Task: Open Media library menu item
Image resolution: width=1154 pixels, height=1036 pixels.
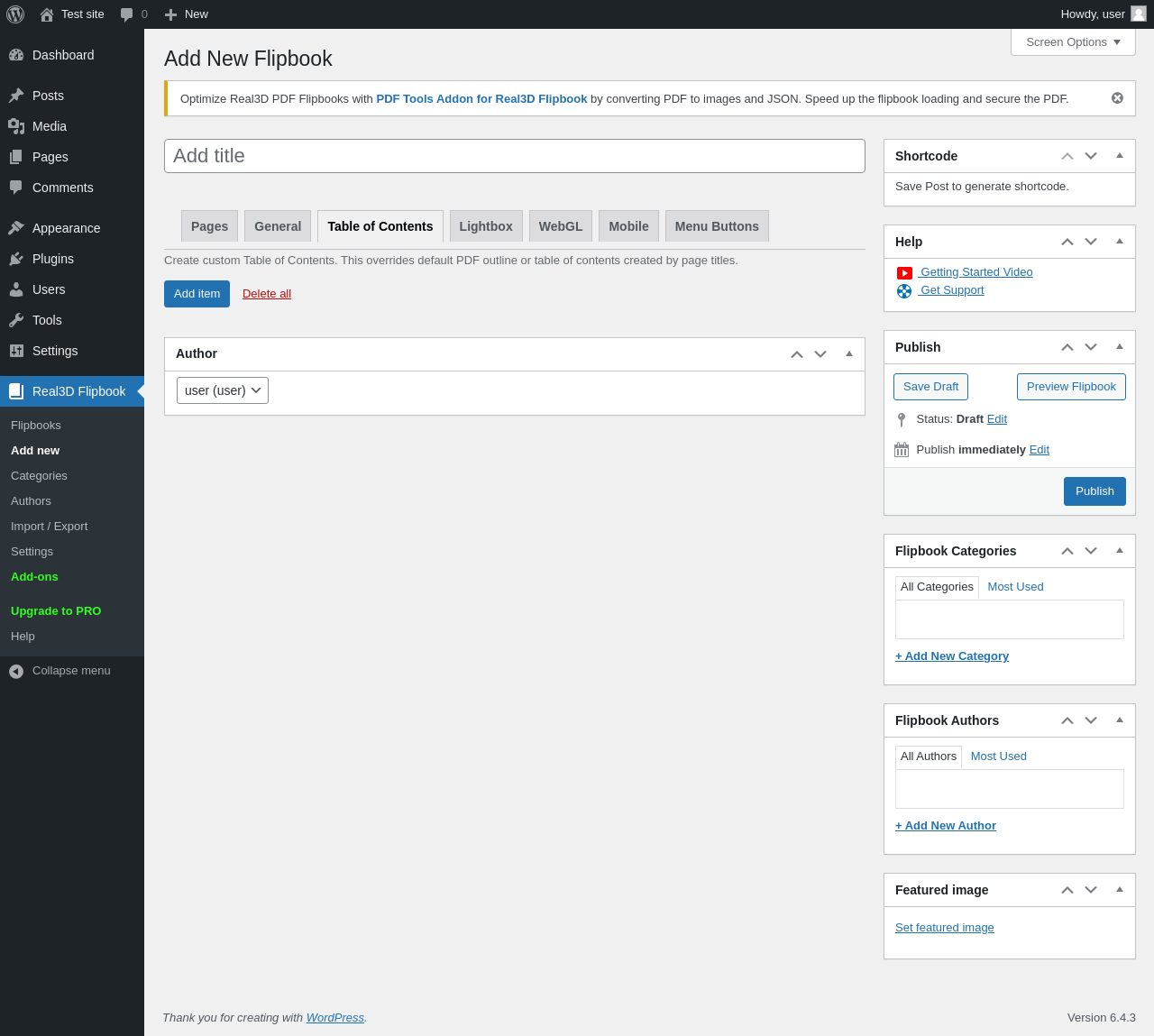Action: click(72, 126)
